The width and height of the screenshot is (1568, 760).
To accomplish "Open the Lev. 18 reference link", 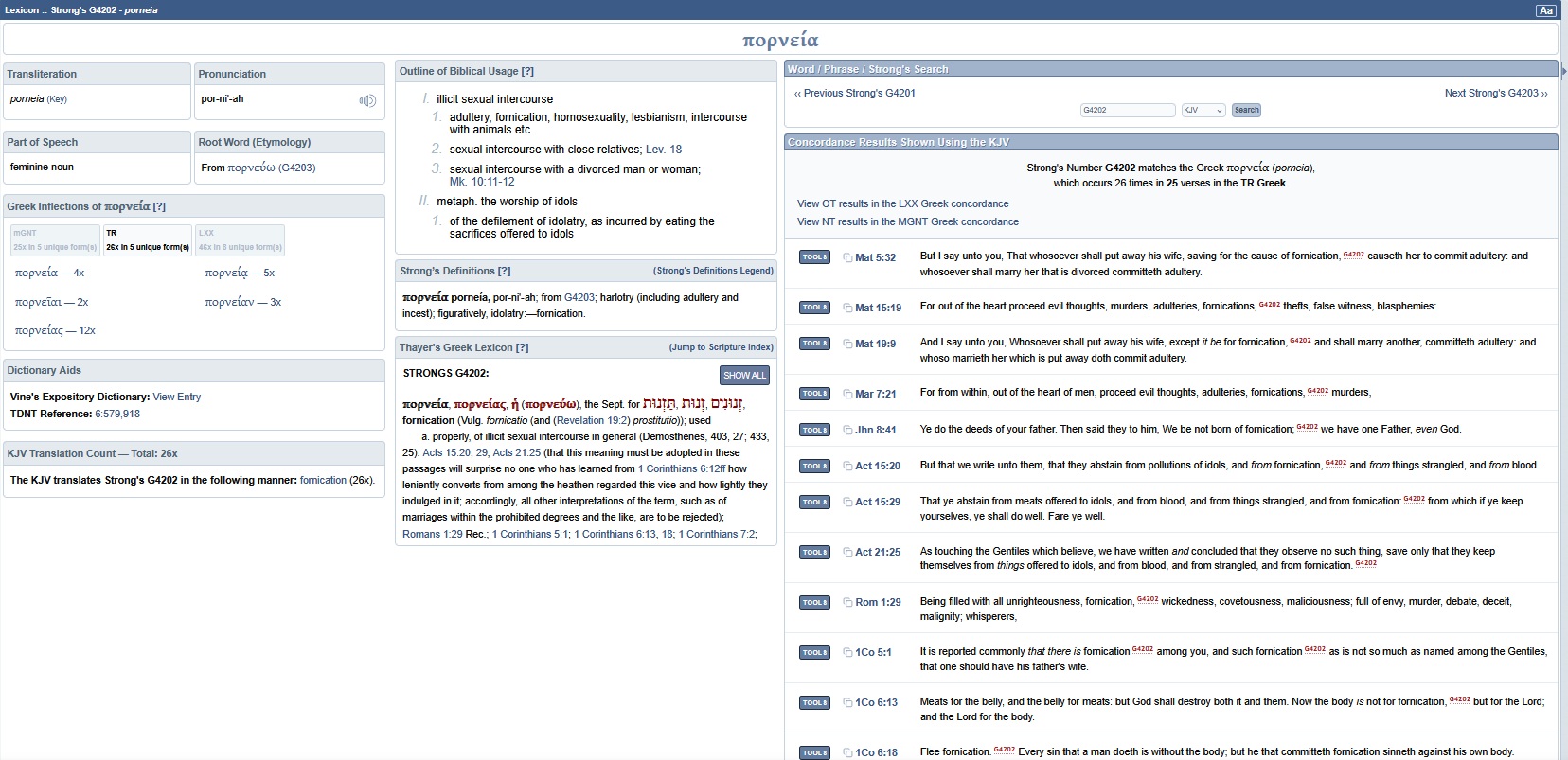I will 664,150.
